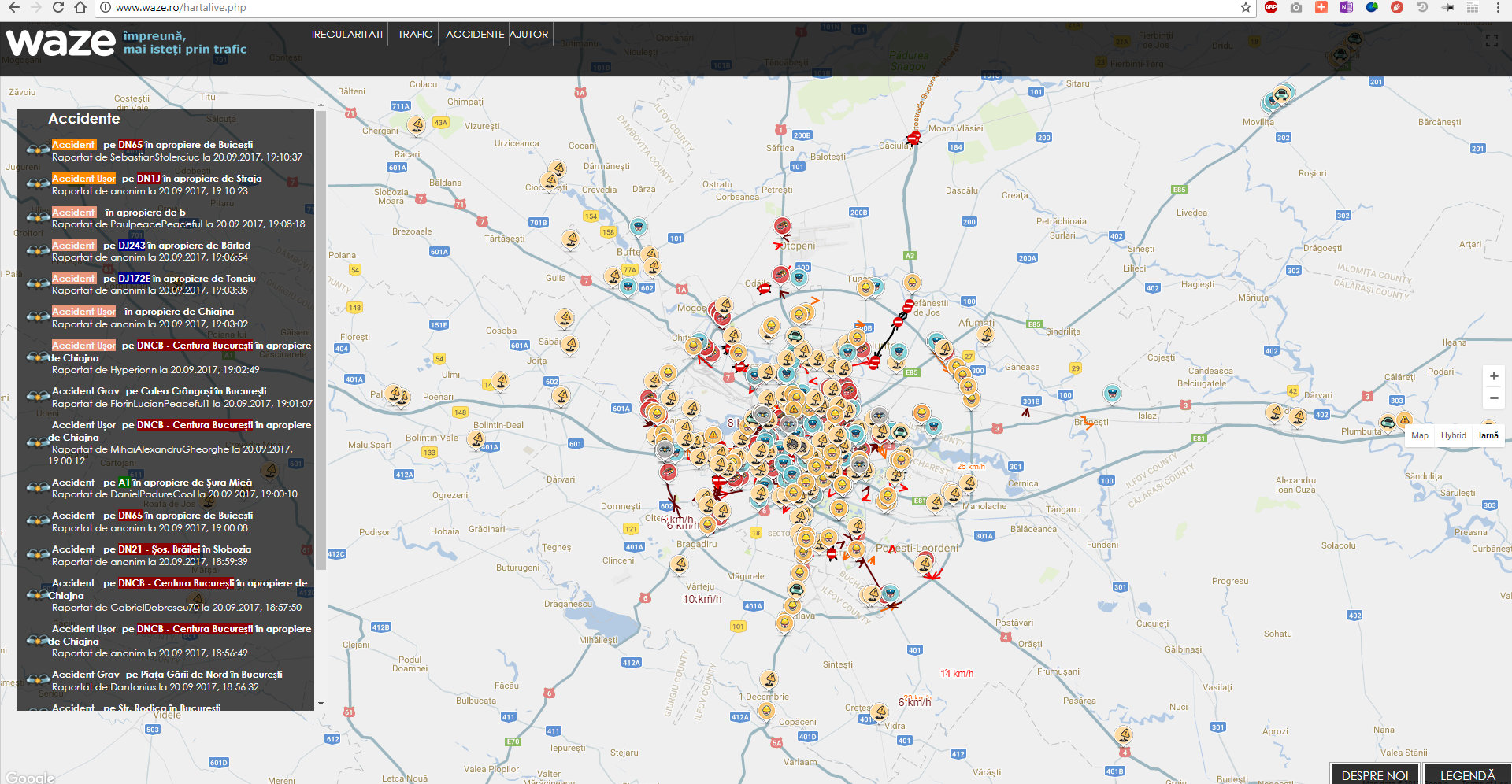Go back to previous page
Image resolution: width=1512 pixels, height=784 pixels.
tap(13, 7)
